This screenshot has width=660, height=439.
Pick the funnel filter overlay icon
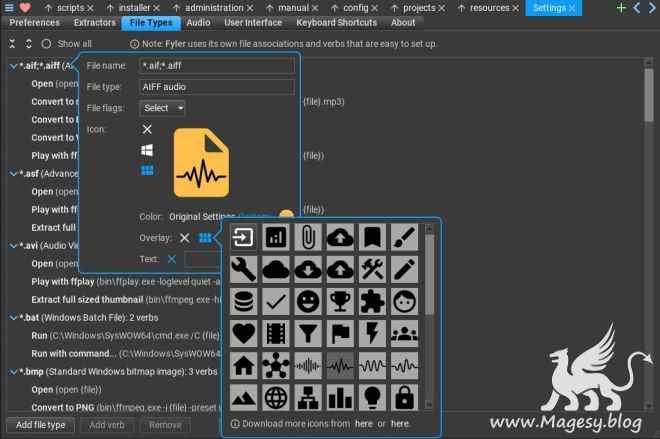308,333
